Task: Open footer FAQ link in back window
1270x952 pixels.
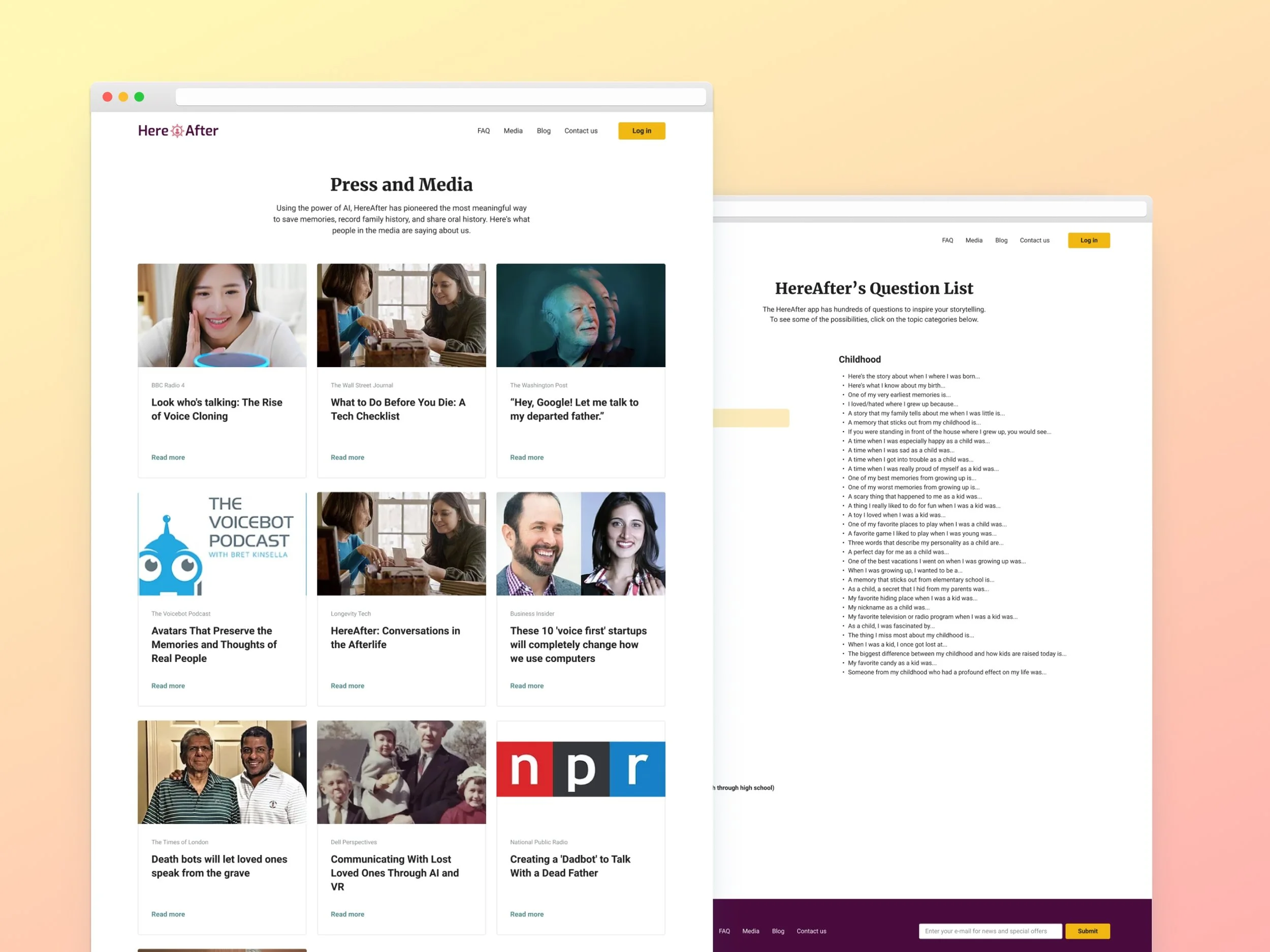Action: point(724,931)
